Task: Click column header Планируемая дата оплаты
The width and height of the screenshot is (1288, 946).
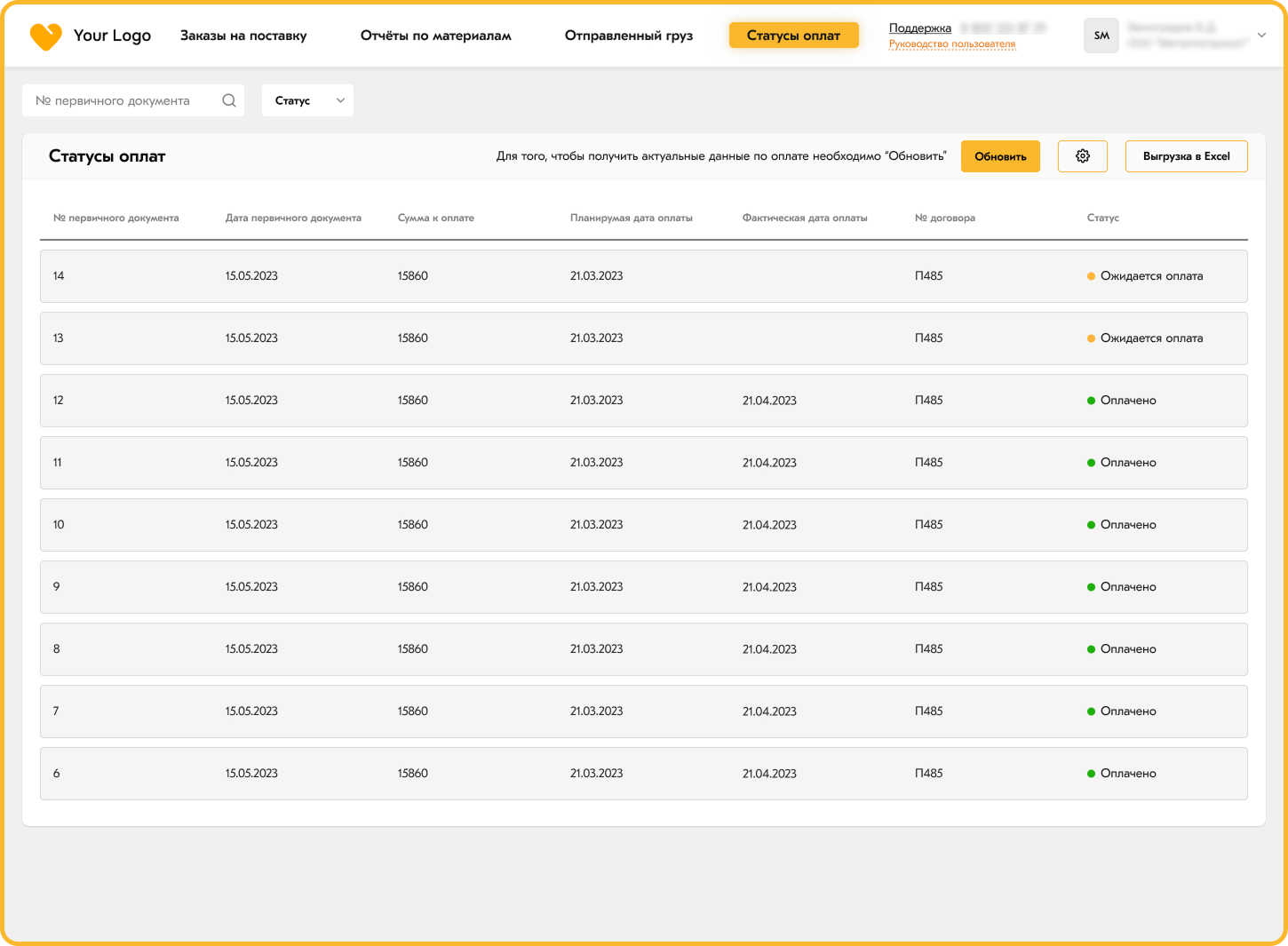Action: 632,218
